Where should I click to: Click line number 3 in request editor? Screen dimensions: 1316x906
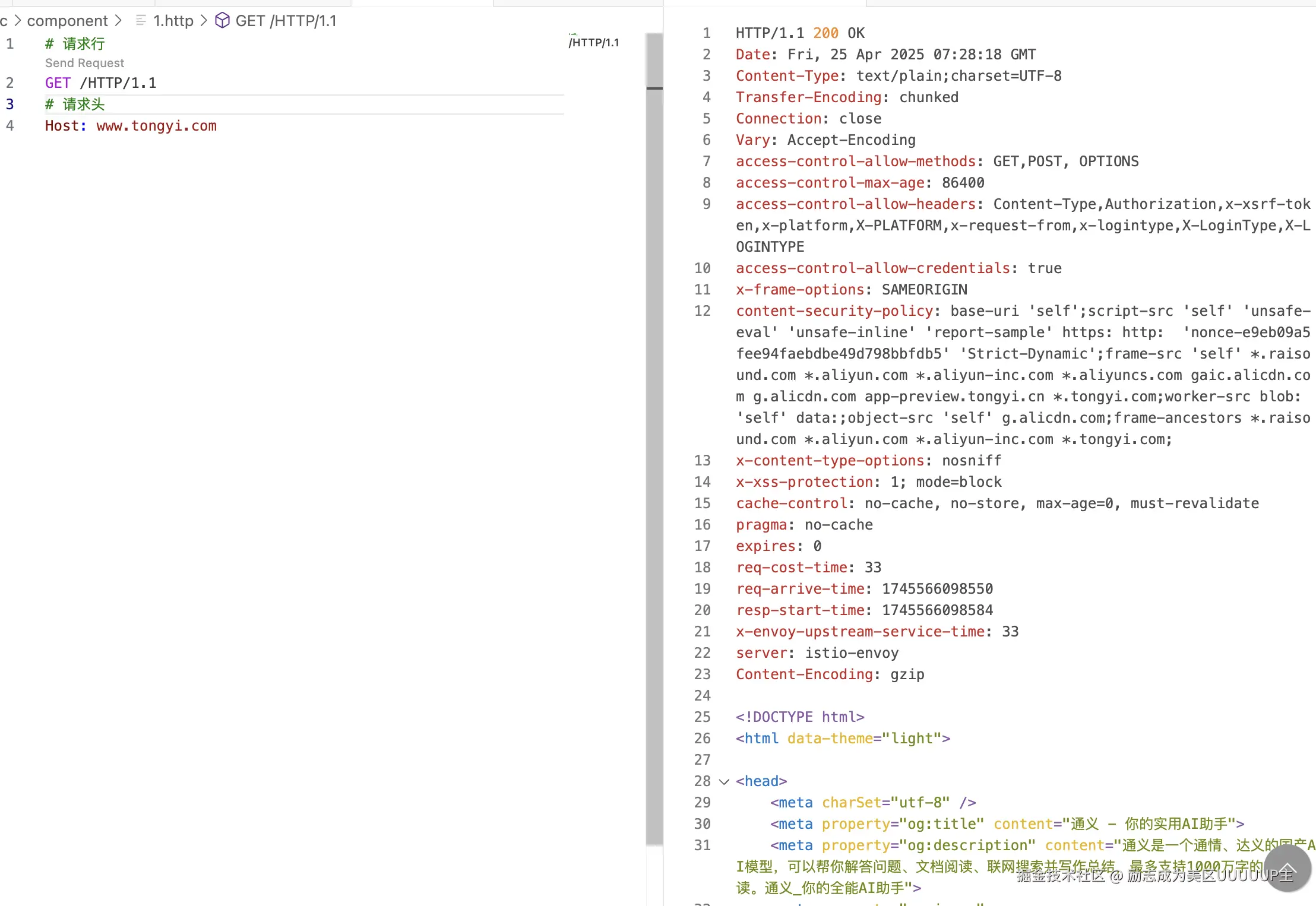click(10, 104)
